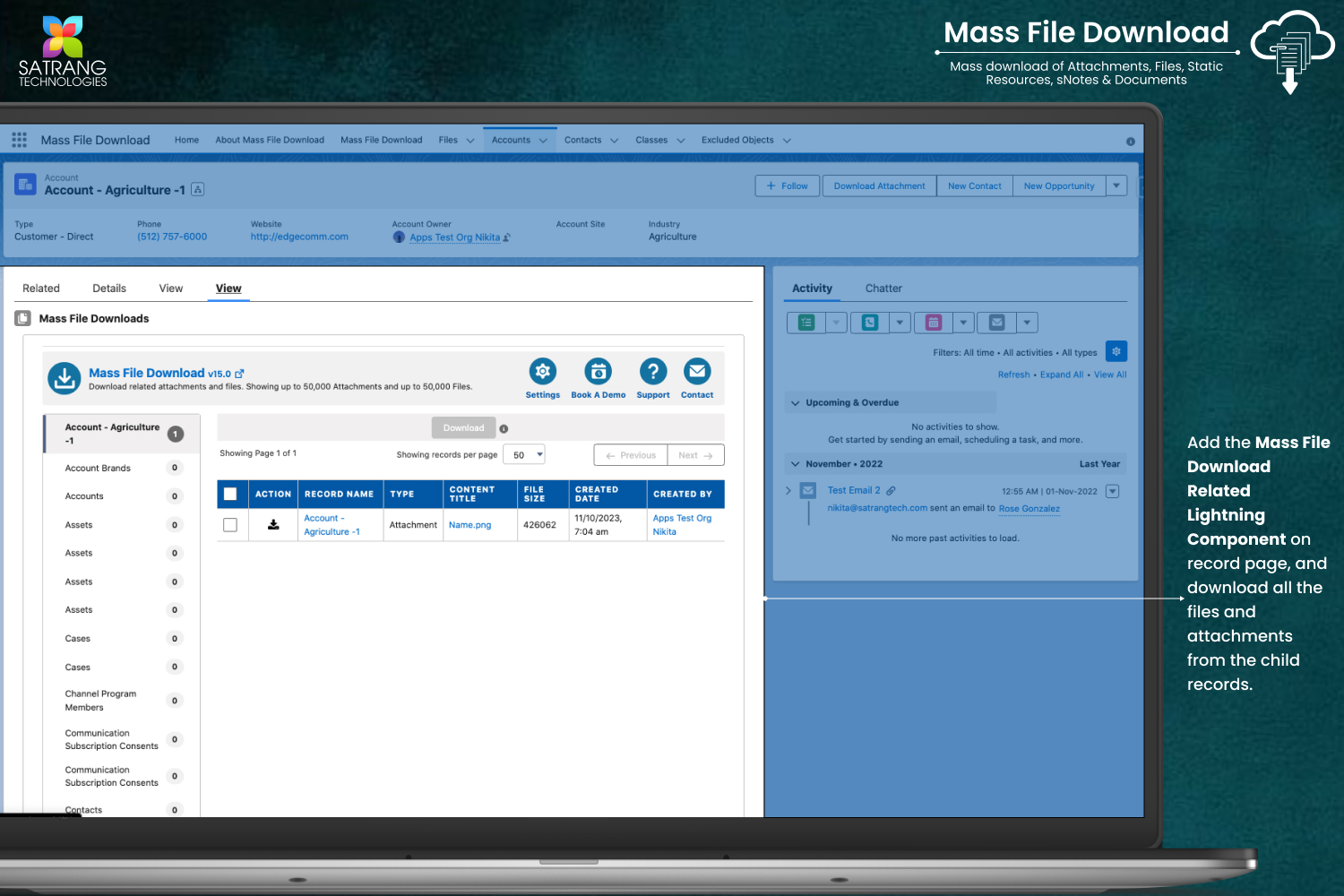Select Account Brands in the sidebar list

point(98,468)
